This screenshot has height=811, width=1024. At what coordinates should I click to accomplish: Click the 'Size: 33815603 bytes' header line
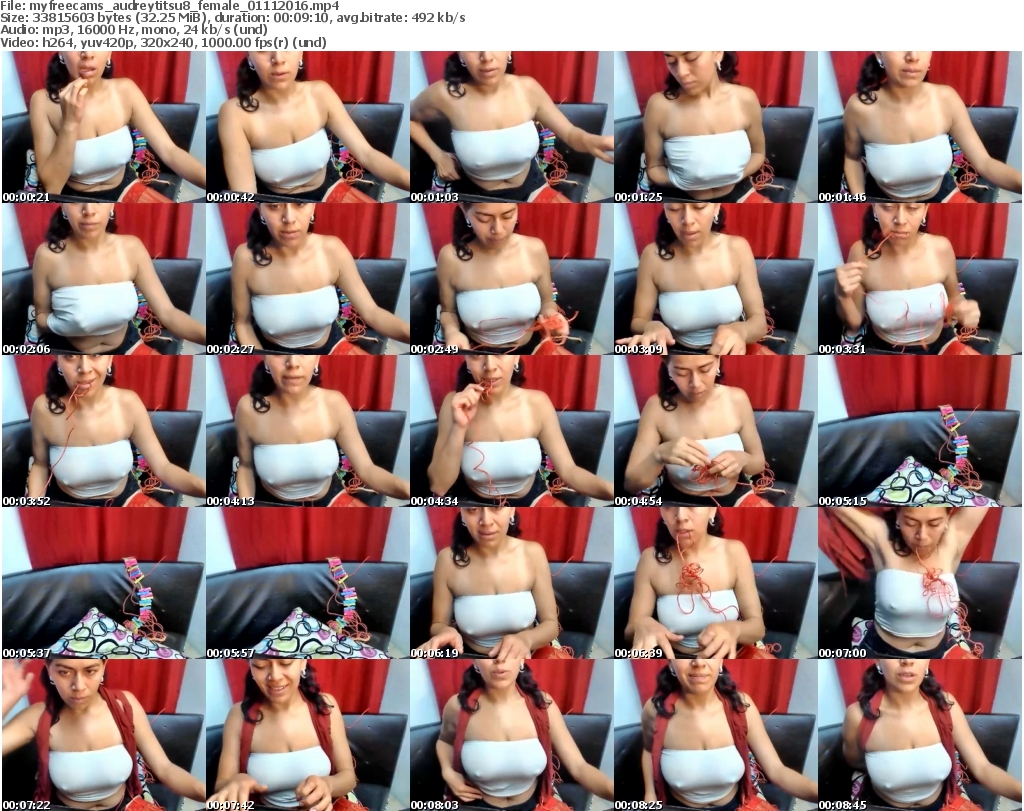pos(232,18)
